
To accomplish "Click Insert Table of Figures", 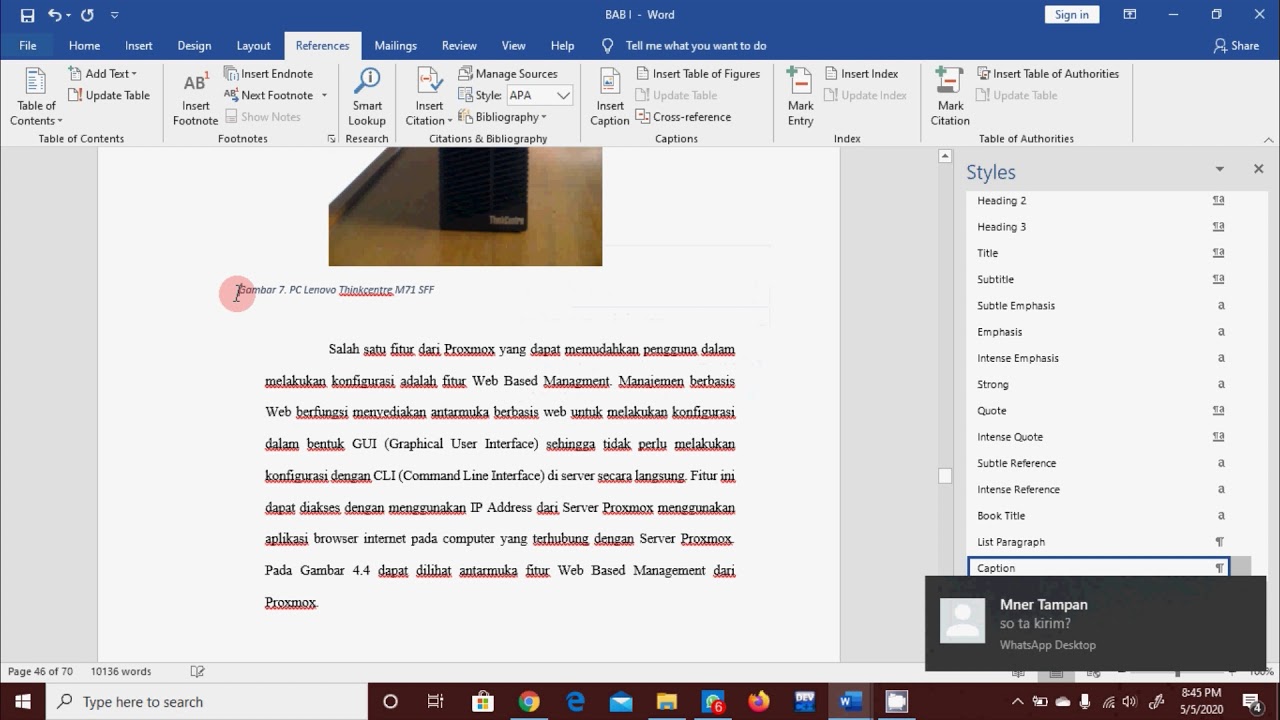I will [698, 73].
